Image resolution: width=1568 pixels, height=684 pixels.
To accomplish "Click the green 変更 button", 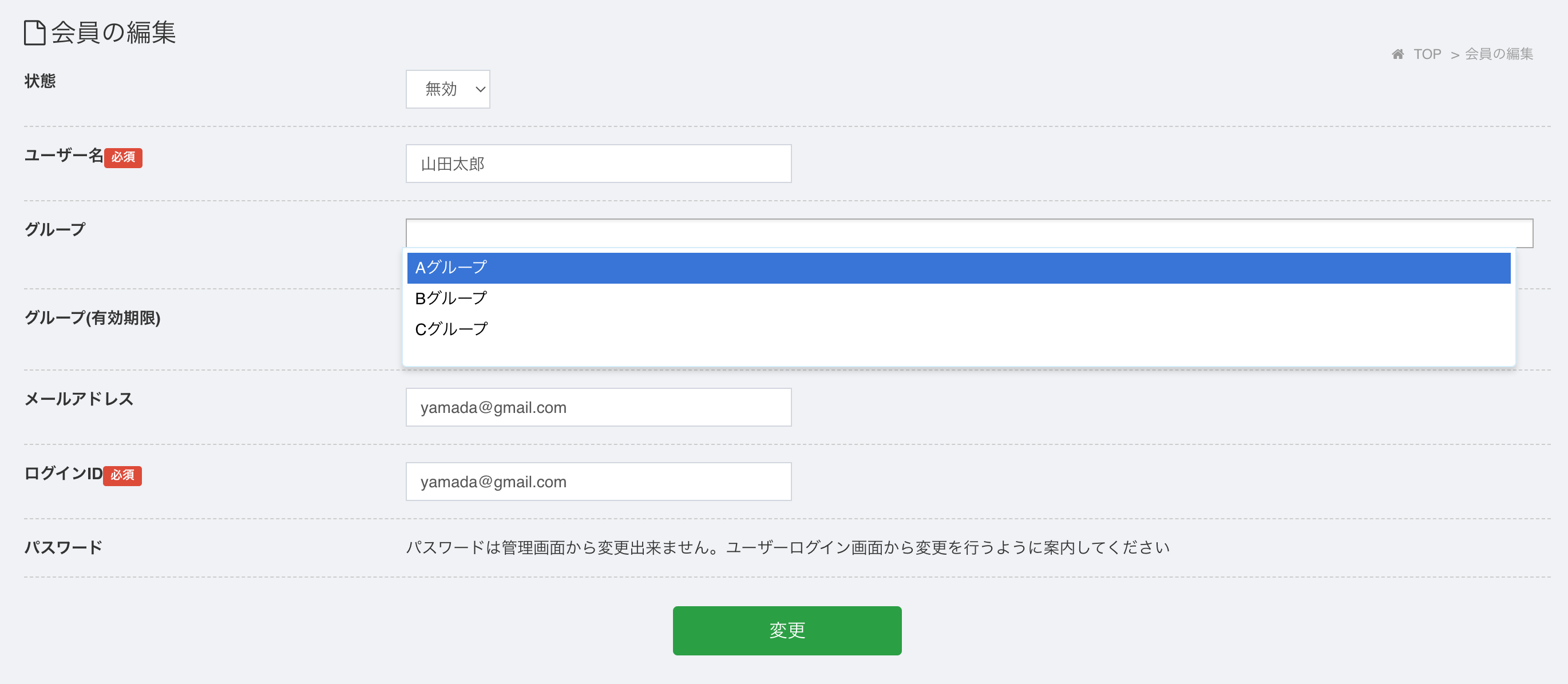I will (786, 630).
